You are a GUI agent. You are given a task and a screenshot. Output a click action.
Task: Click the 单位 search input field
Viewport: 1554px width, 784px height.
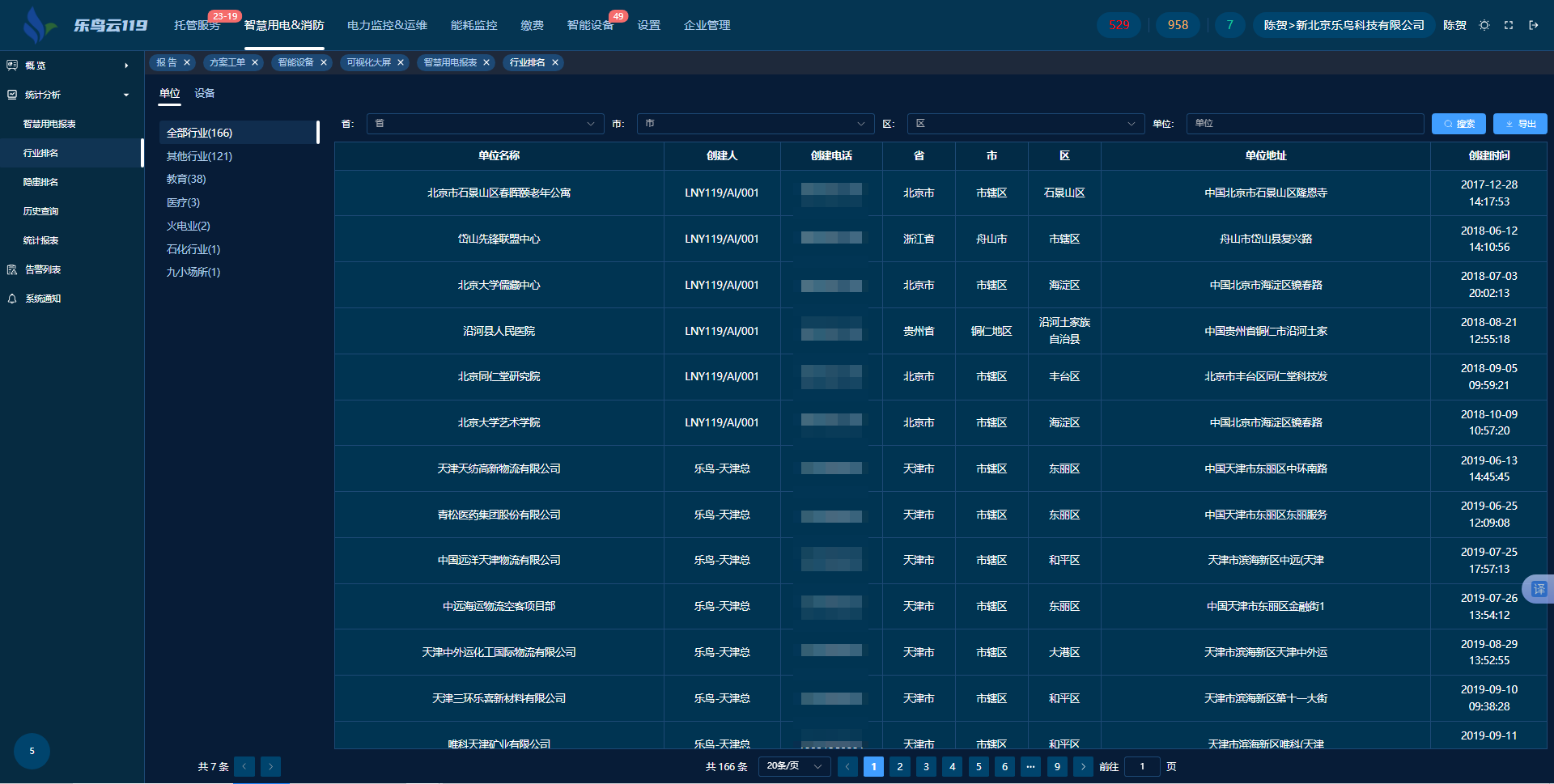pos(1304,124)
